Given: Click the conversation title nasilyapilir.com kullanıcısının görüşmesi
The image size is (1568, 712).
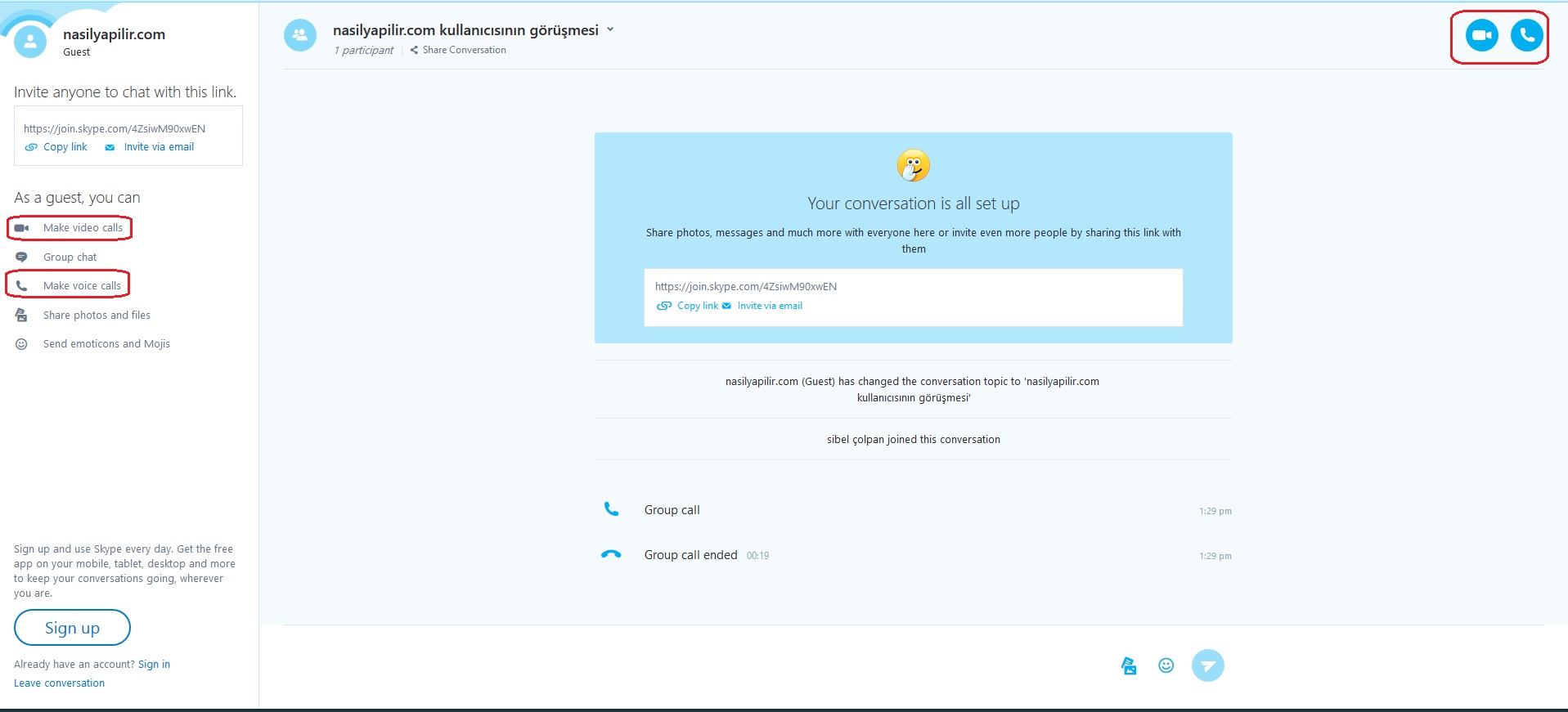Looking at the screenshot, I should click(x=465, y=30).
